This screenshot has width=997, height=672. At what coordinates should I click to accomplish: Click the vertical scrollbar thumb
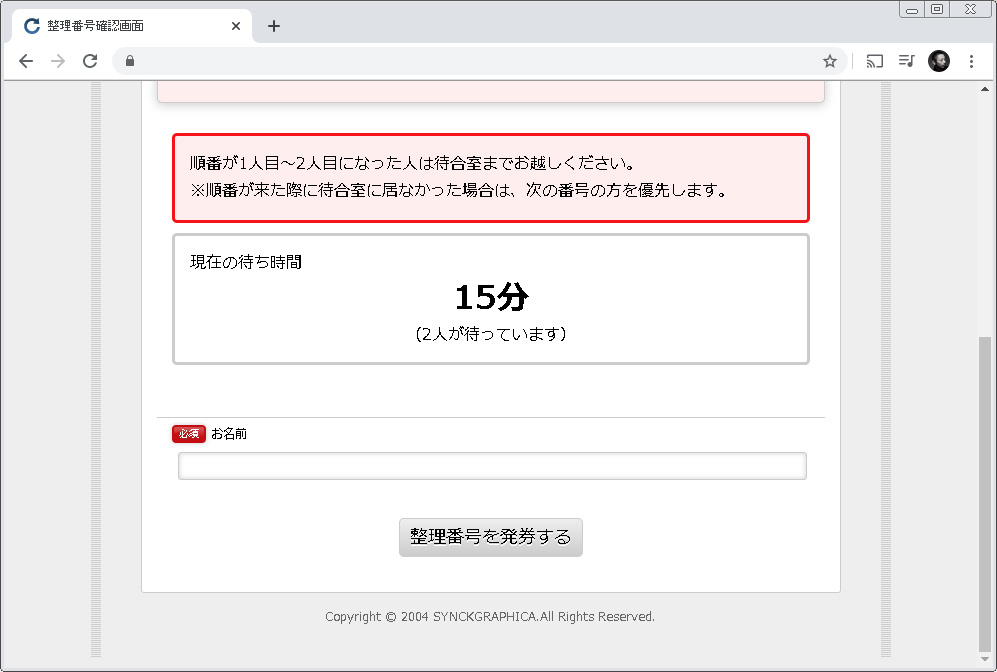tap(985, 493)
